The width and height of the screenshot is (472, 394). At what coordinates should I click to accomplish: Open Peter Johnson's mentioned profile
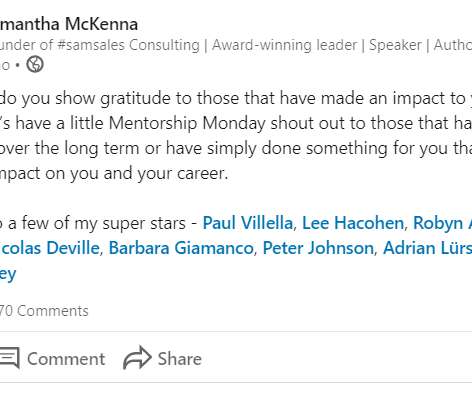[x=318, y=248]
